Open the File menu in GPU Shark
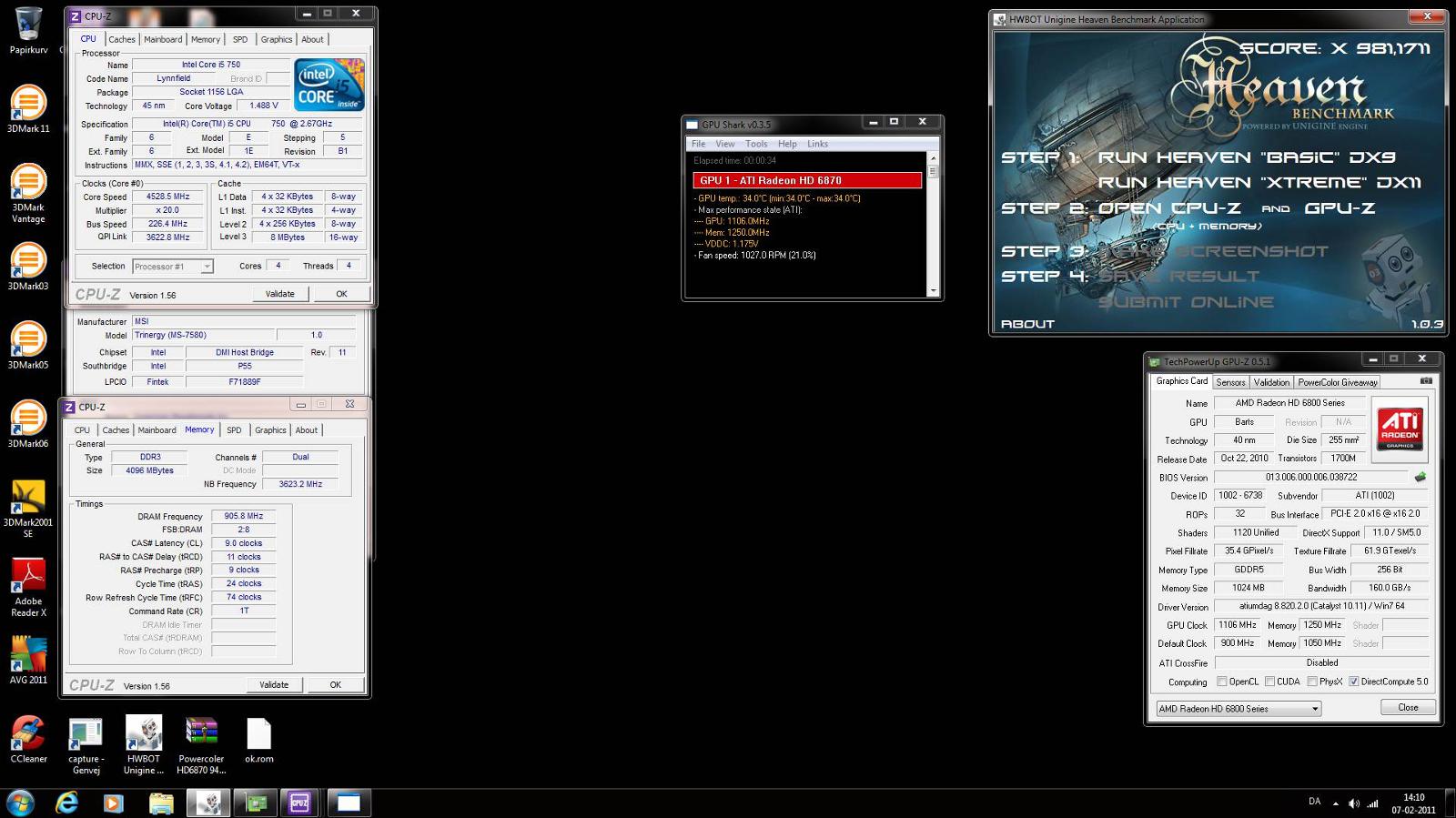The image size is (1456, 818). pyautogui.click(x=698, y=144)
